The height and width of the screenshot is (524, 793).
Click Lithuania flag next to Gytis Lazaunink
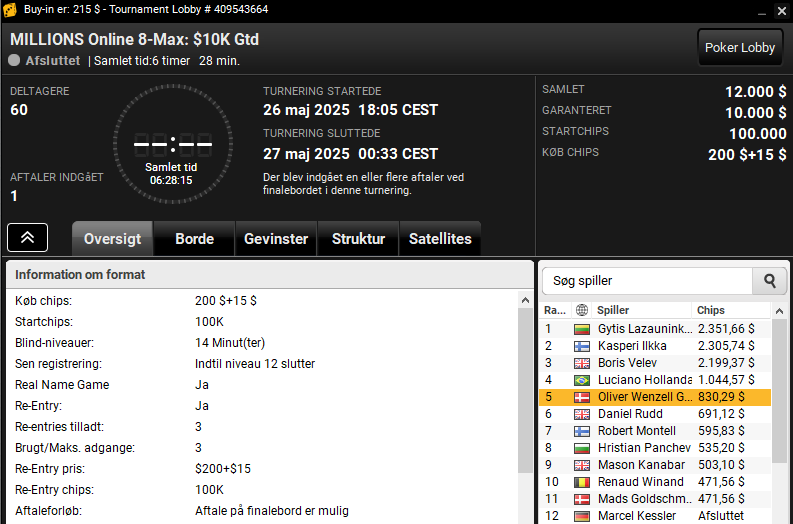tap(582, 329)
